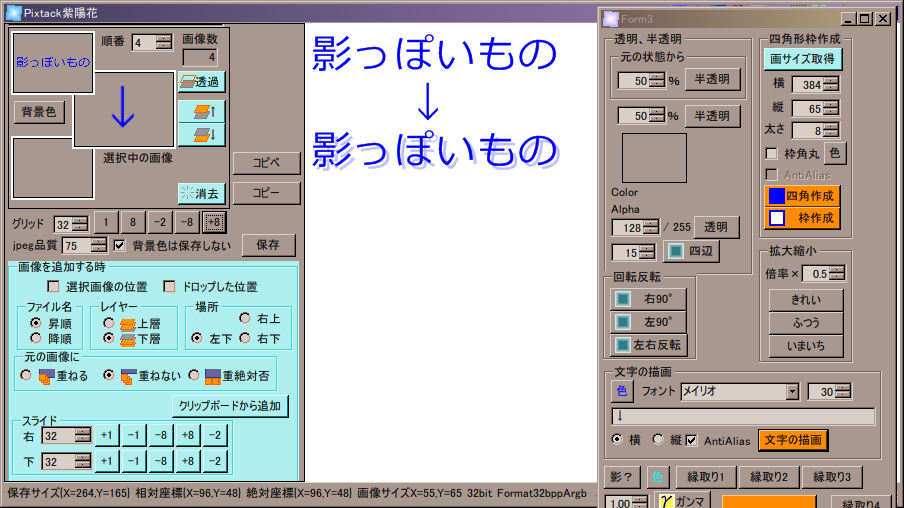
Task: Select 右上 location radio button
Action: (245, 318)
